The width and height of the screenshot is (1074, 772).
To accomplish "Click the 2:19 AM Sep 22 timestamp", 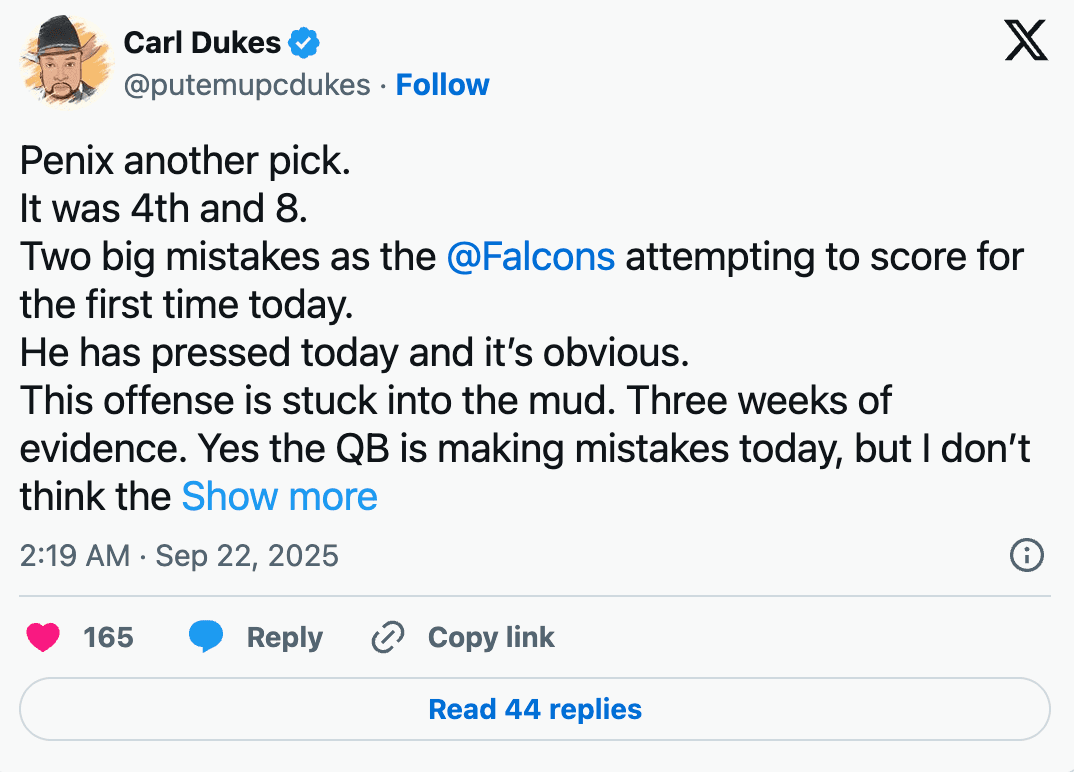I will [179, 555].
